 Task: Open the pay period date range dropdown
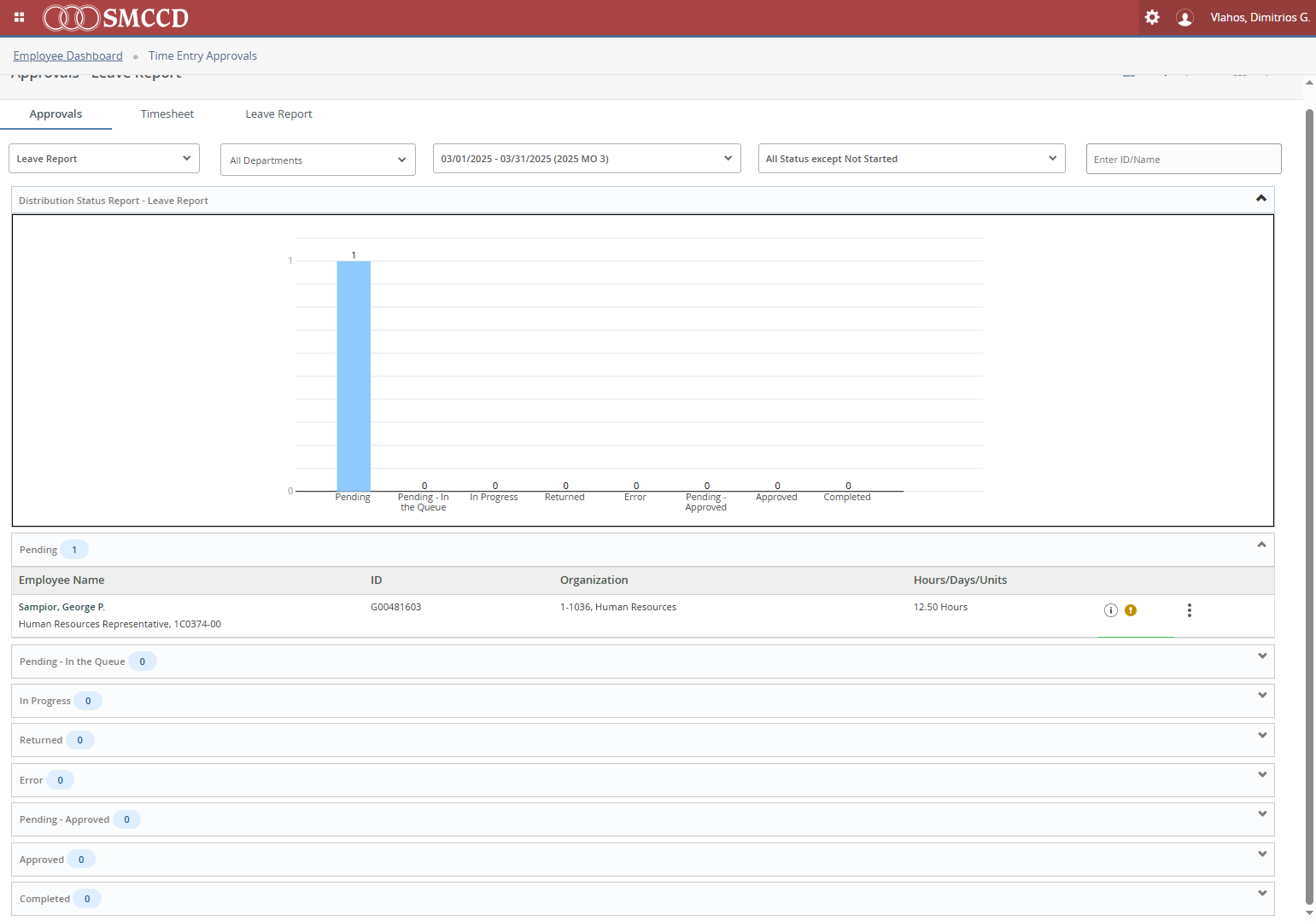(x=587, y=159)
